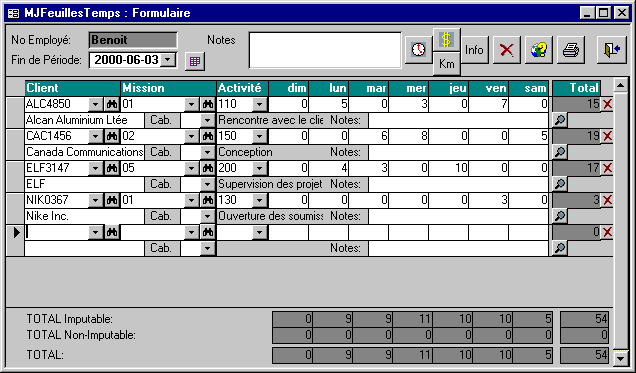Click the scrollbar down arrow
636x373 pixels.
[x=620, y=358]
